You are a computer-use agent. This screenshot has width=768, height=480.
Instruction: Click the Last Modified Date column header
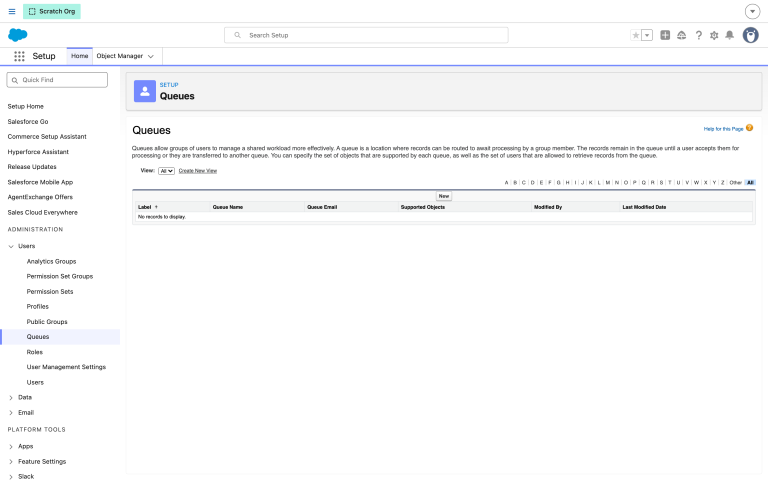pos(644,207)
